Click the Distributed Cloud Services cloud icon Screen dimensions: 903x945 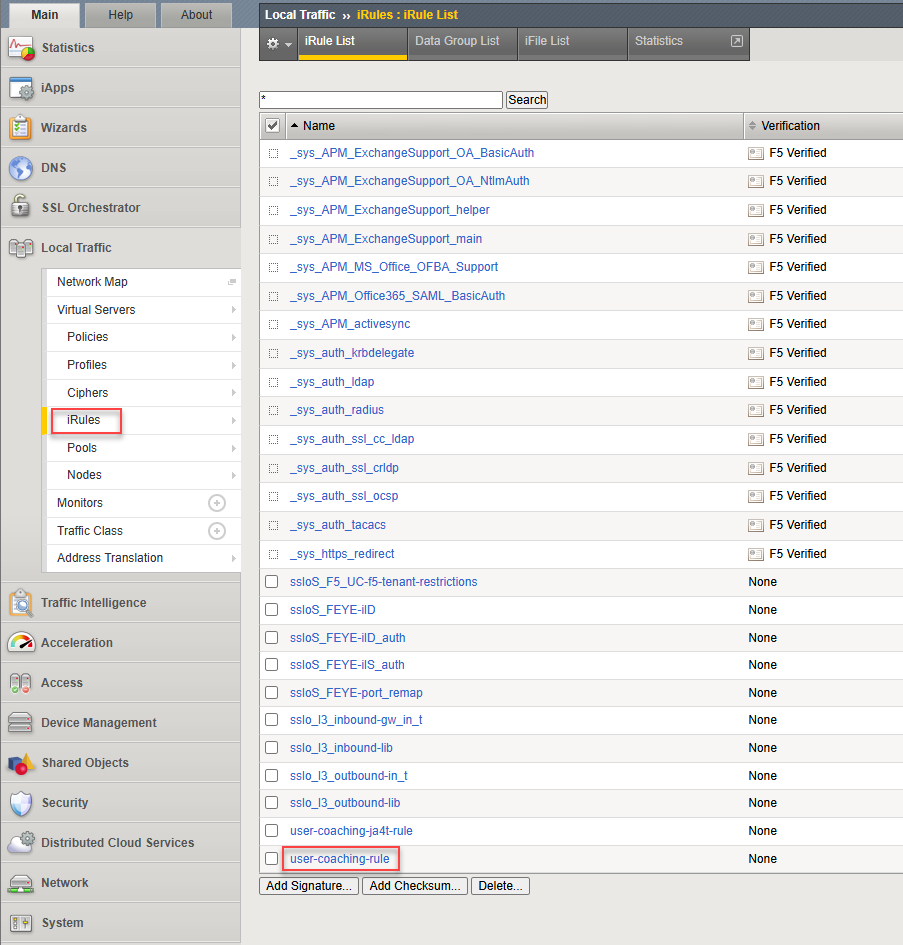[21, 843]
